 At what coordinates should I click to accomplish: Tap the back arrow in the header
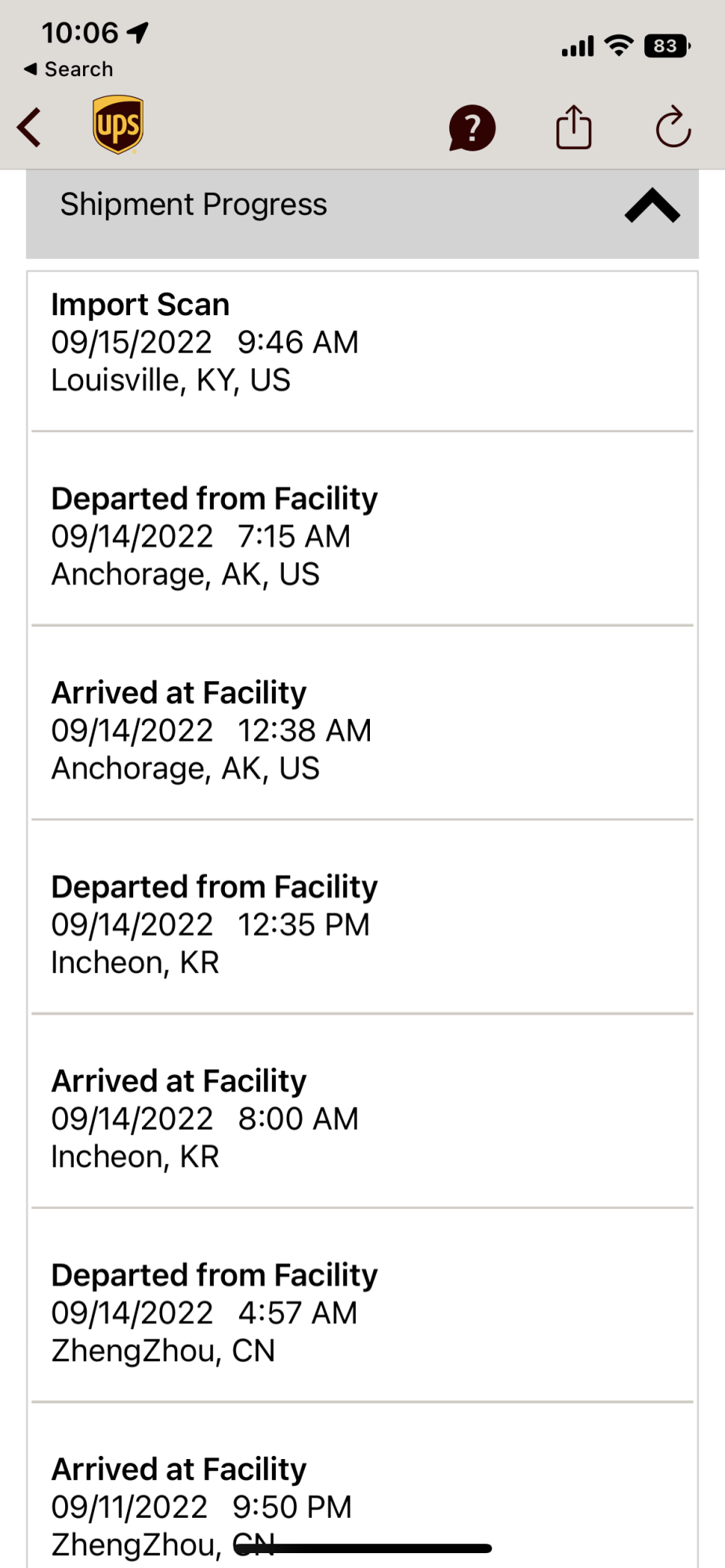(x=30, y=128)
